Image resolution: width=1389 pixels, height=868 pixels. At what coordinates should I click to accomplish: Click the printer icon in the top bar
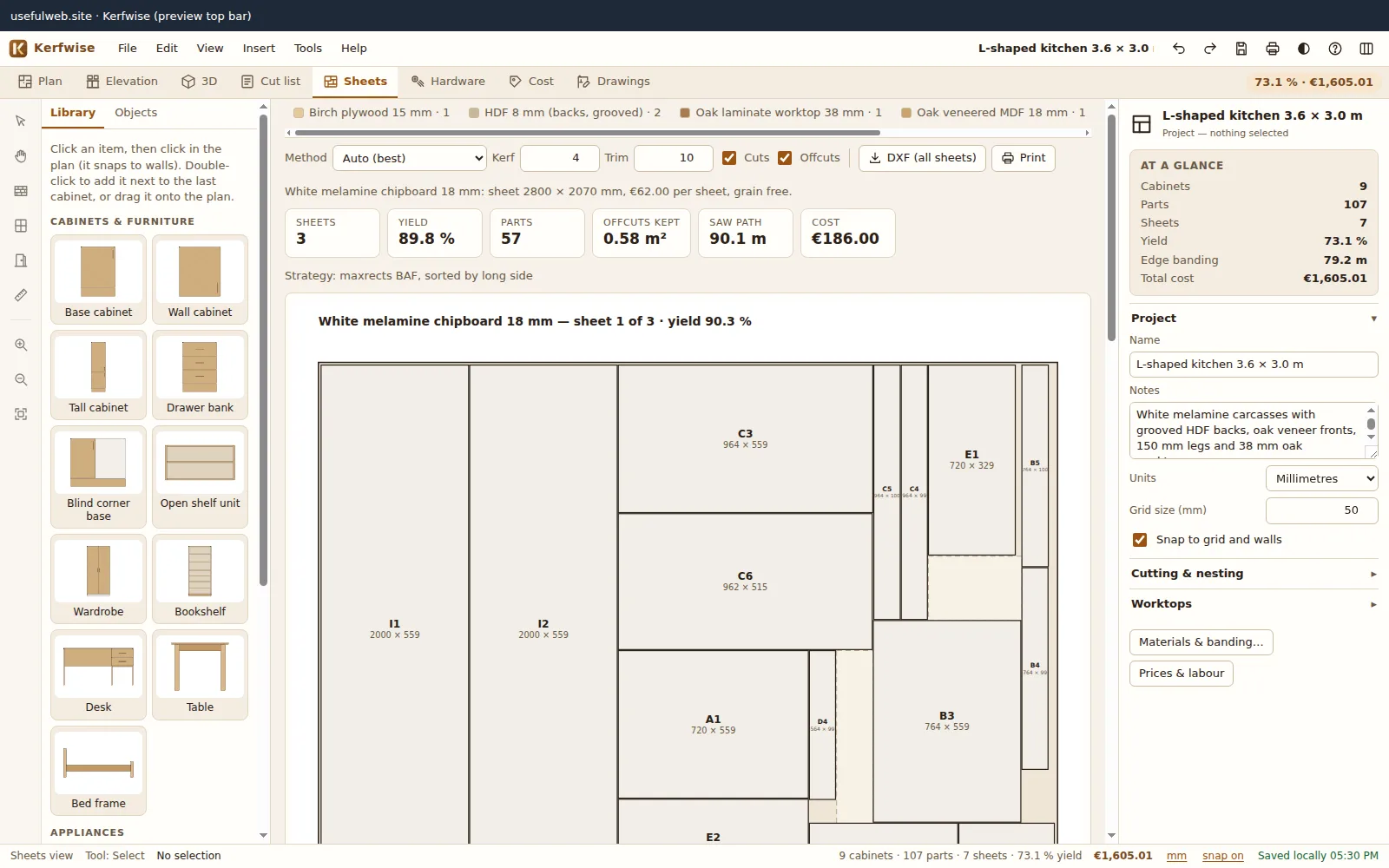tap(1273, 49)
